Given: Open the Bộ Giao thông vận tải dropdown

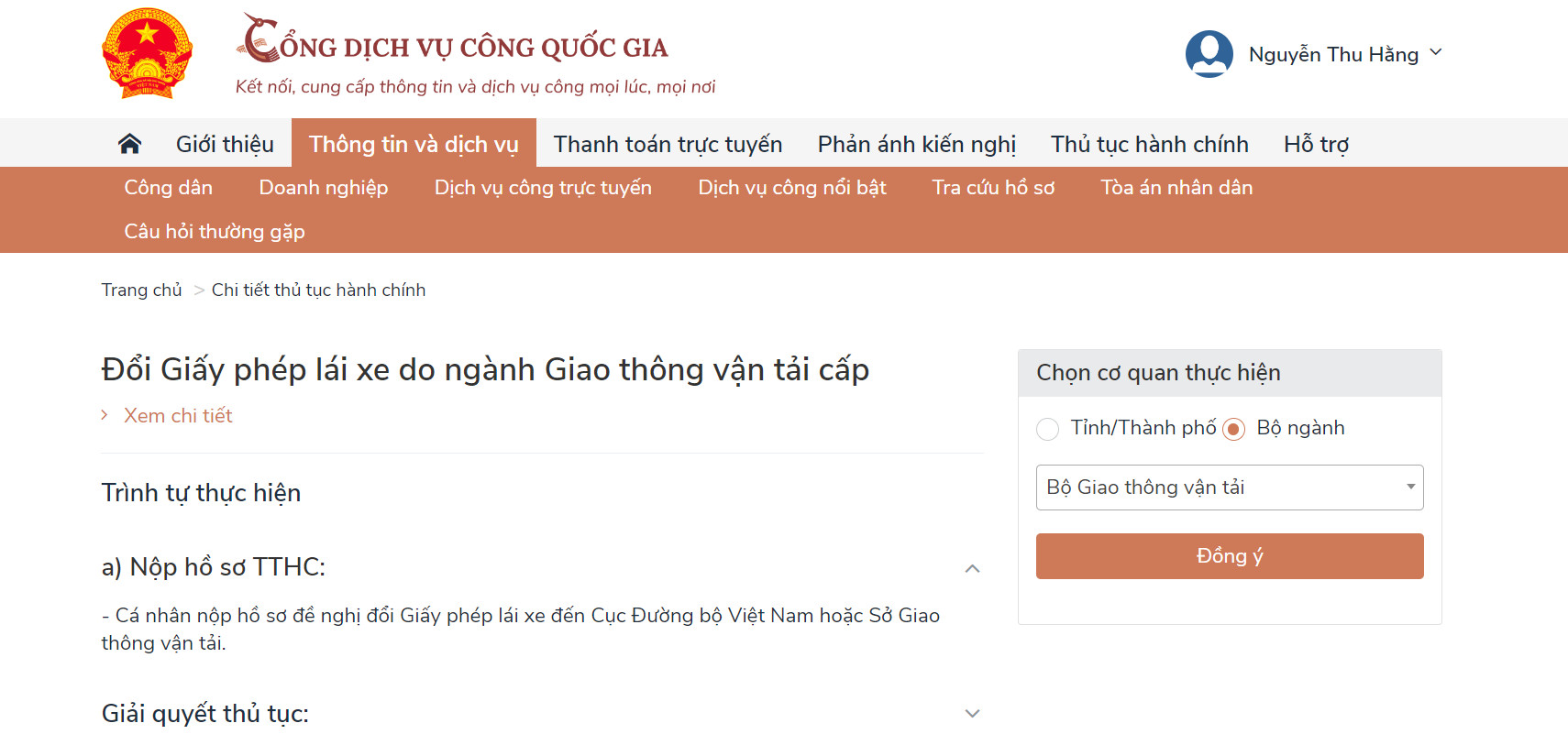Looking at the screenshot, I should (1230, 488).
